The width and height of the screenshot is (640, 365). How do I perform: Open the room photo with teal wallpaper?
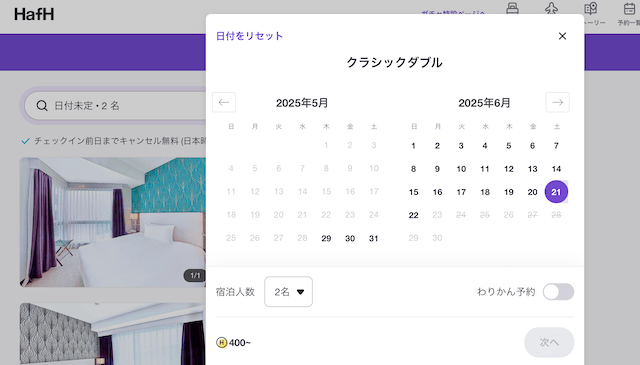coord(113,222)
